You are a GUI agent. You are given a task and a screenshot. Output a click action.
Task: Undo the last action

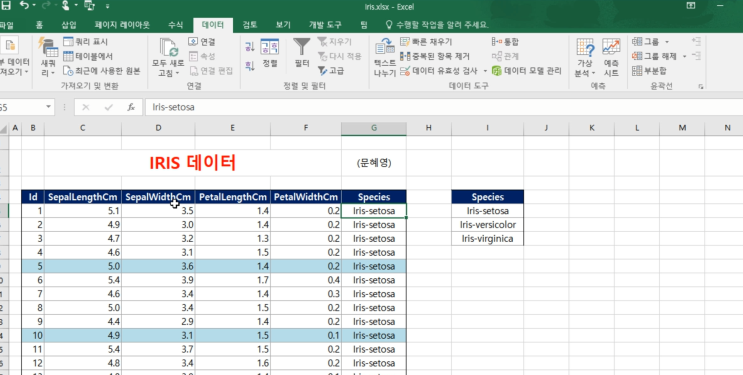click(x=25, y=6)
